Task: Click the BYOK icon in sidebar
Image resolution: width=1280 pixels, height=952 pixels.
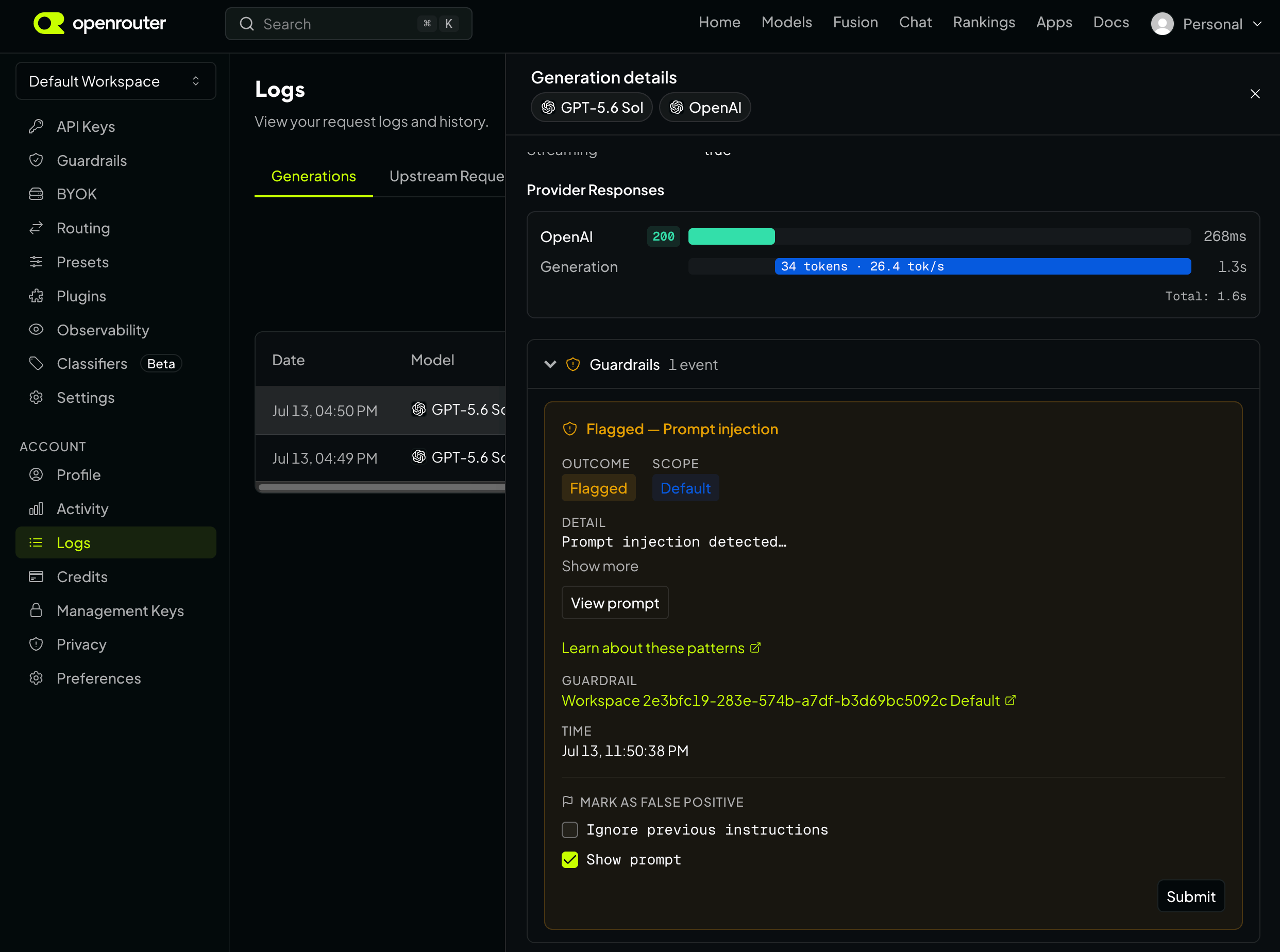Action: 36,194
